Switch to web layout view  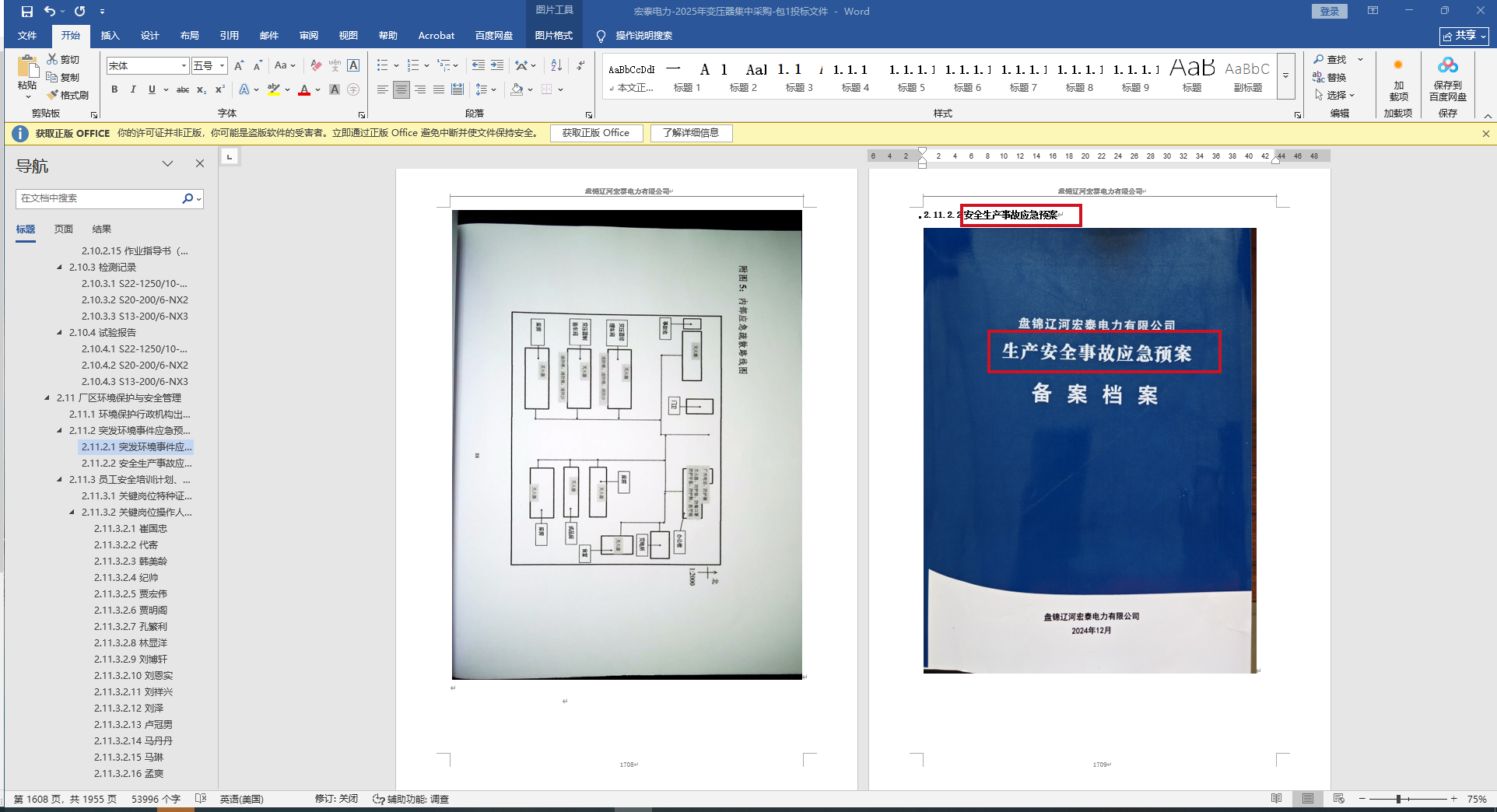[x=1338, y=799]
